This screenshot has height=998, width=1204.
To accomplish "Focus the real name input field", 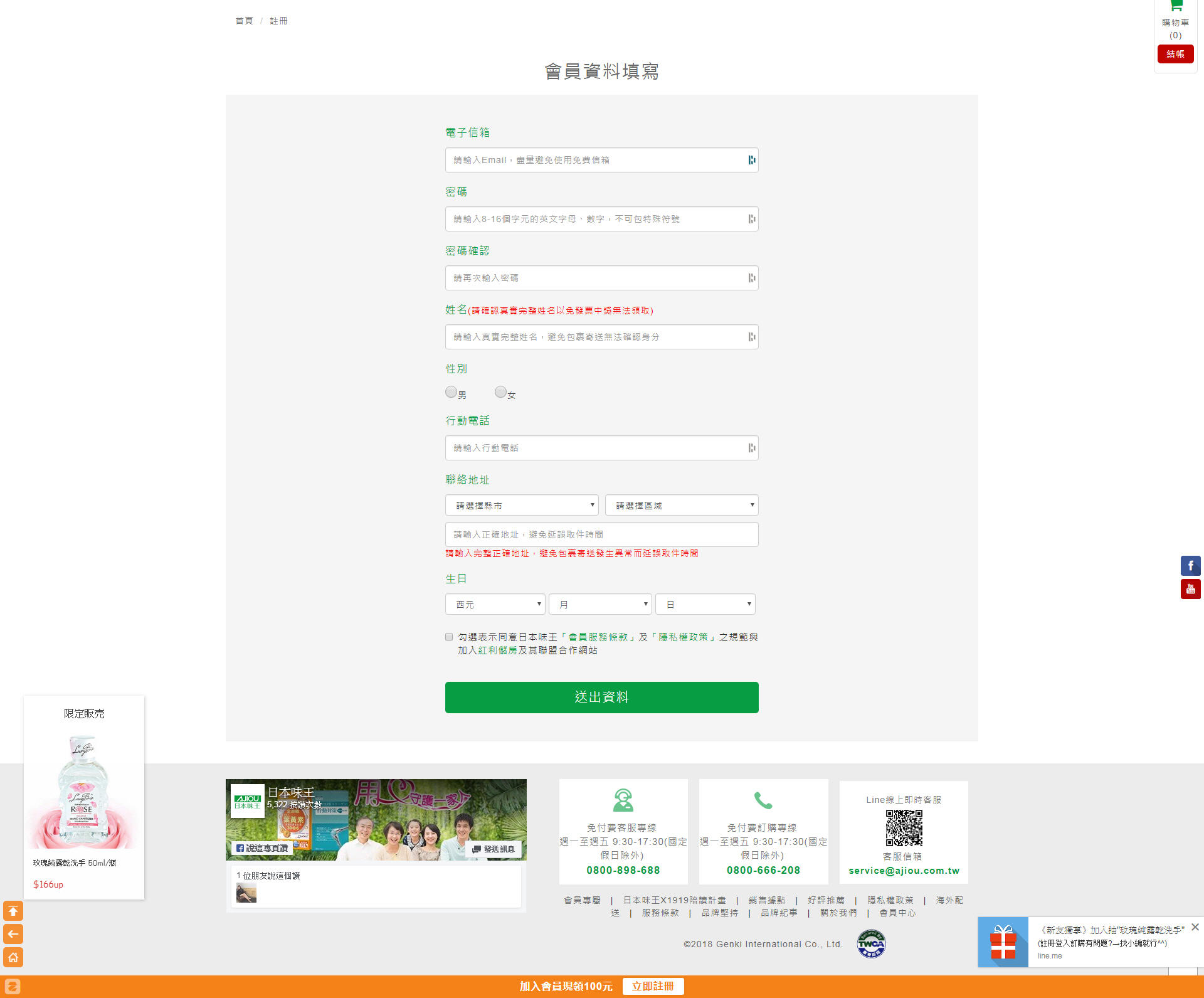I will [602, 337].
